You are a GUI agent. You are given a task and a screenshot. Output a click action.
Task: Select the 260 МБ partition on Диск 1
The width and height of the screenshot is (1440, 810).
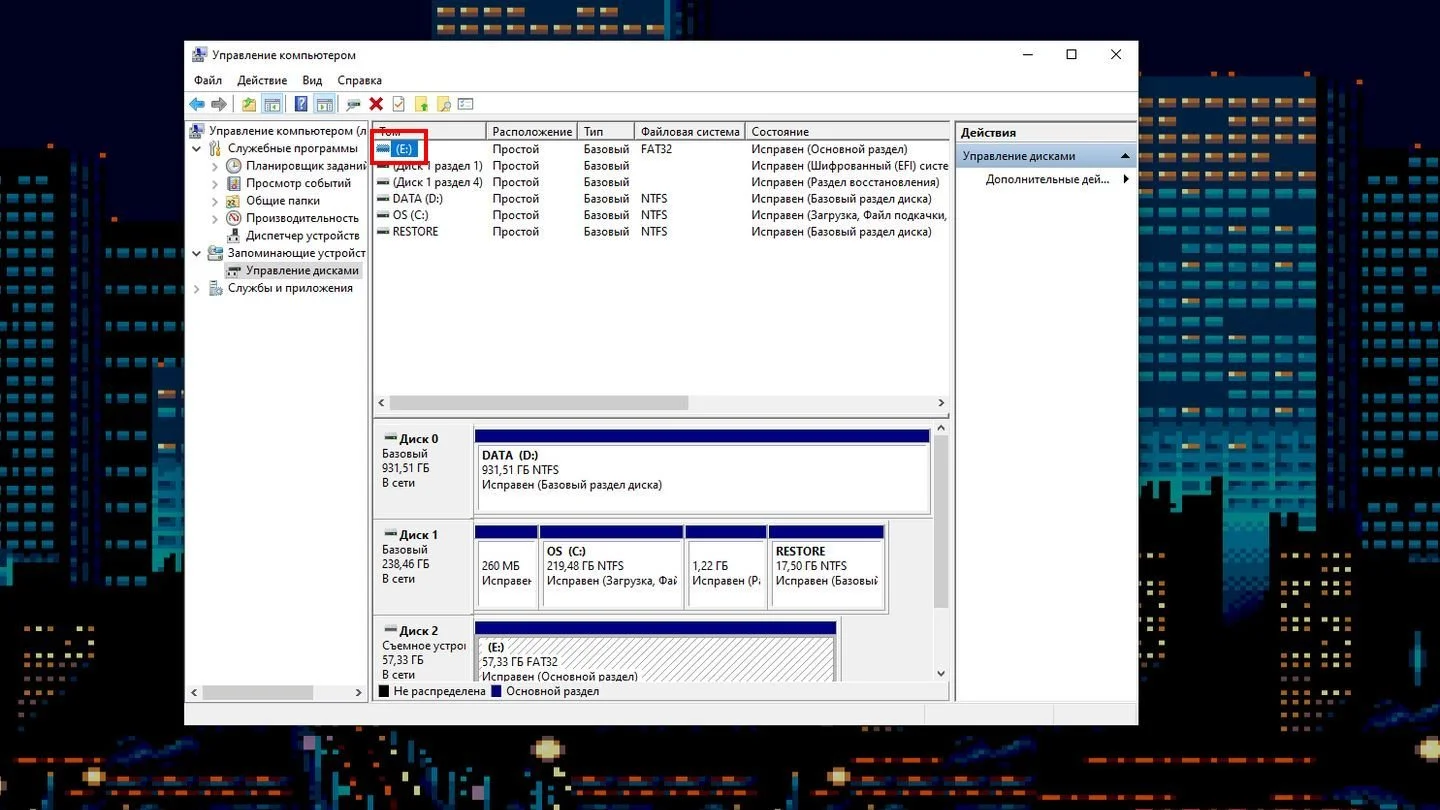(x=506, y=567)
